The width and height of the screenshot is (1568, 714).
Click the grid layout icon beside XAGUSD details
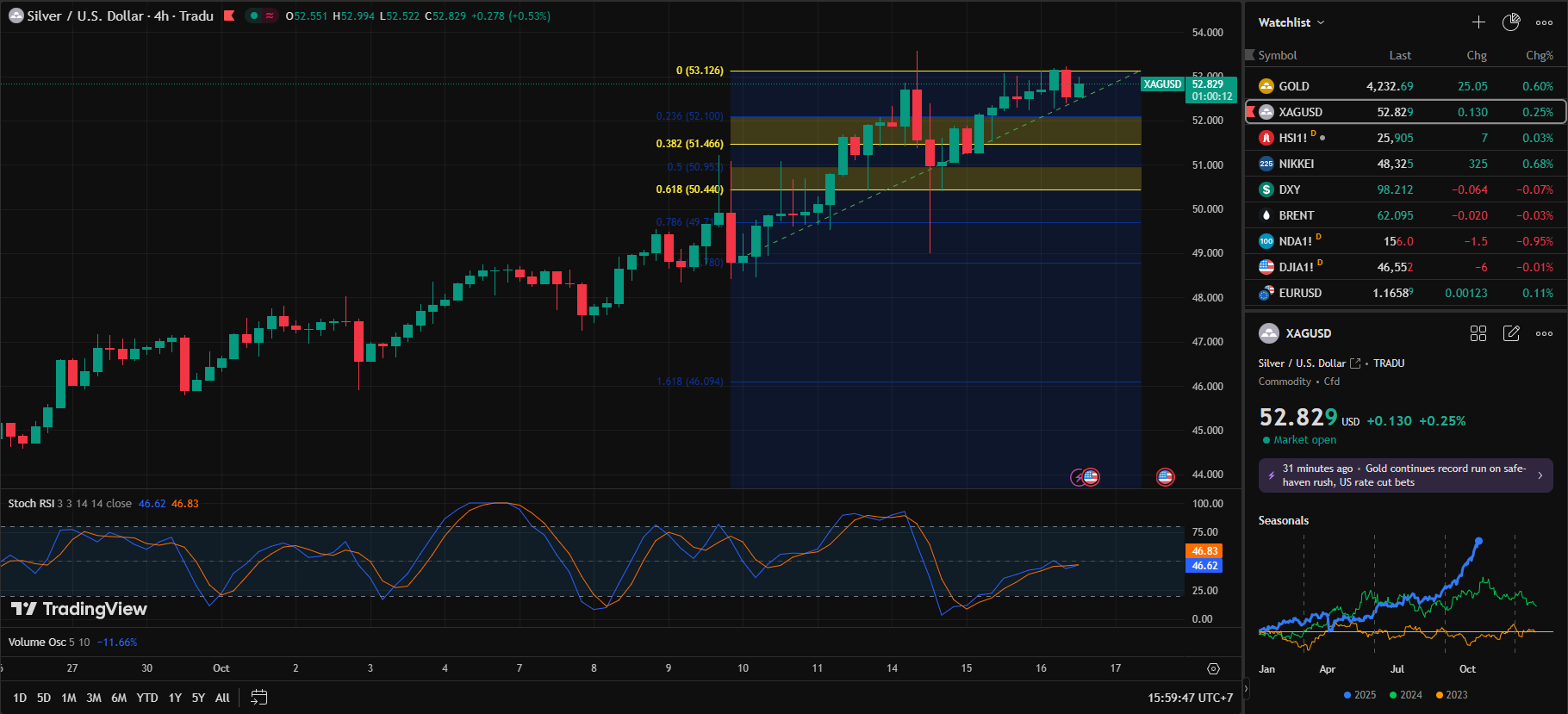coord(1478,333)
